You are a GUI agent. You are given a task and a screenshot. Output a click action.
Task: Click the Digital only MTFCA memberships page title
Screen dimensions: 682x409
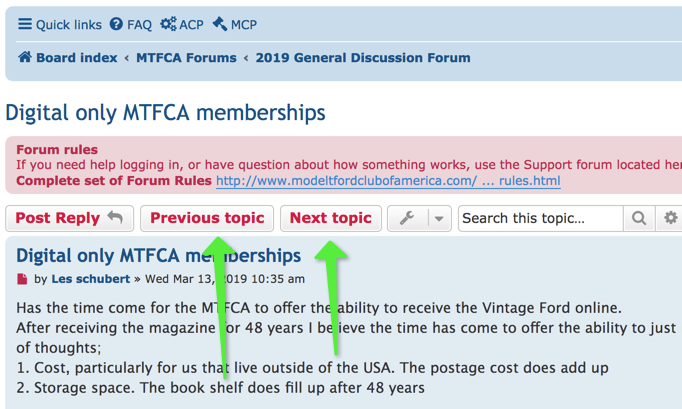pos(165,112)
